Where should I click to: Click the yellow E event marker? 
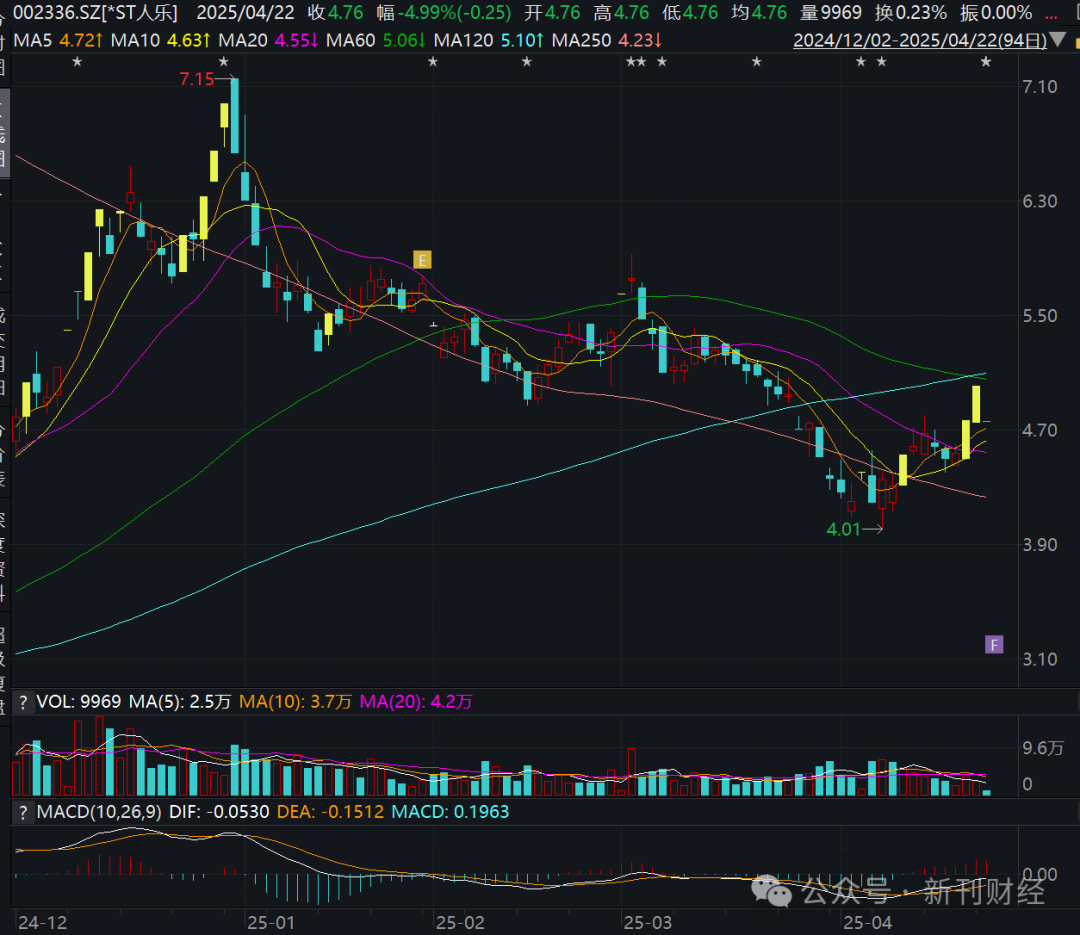click(x=422, y=260)
